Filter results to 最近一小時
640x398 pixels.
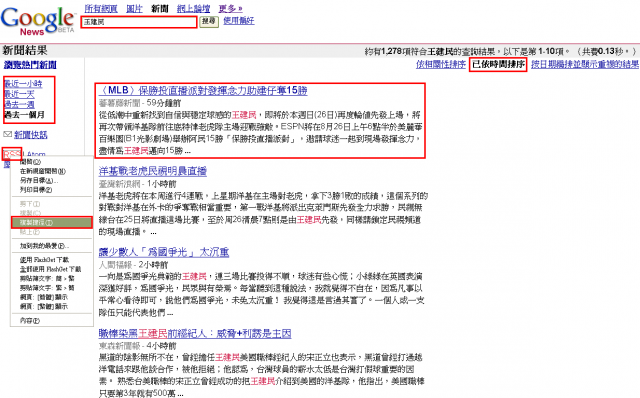pos(23,83)
